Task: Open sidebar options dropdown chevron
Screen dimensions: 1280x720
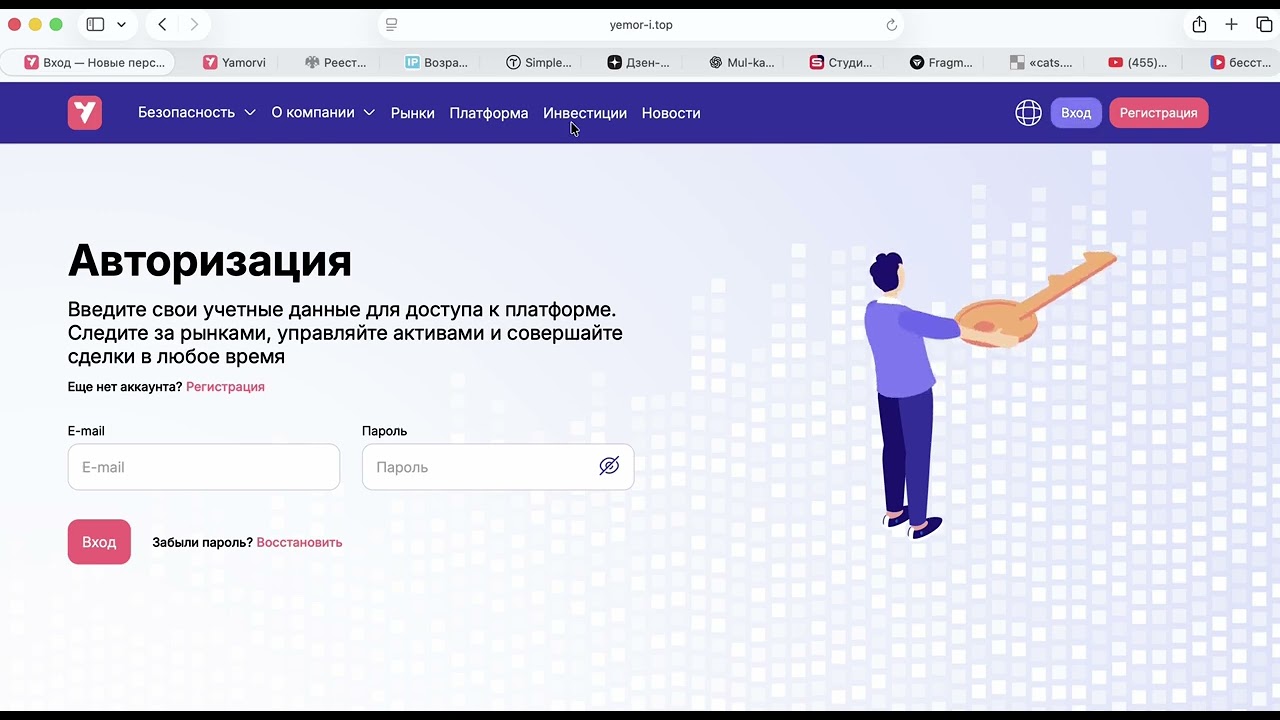Action: 121,24
